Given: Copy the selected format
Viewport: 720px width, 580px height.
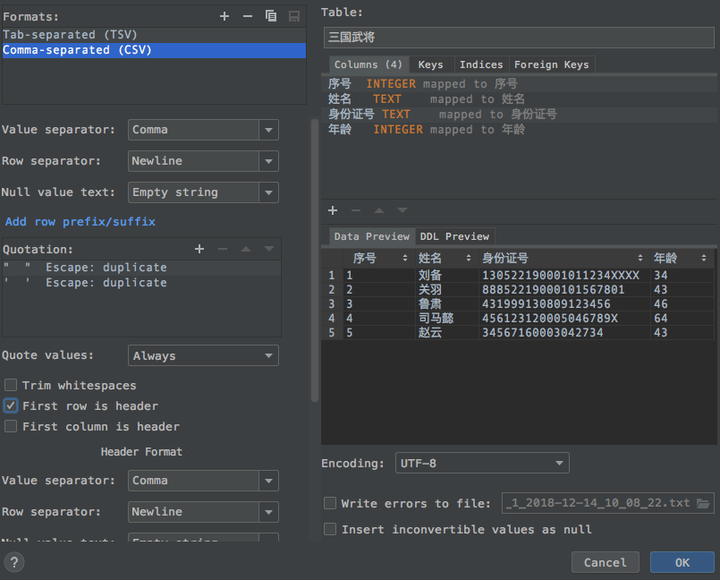Looking at the screenshot, I should (271, 16).
